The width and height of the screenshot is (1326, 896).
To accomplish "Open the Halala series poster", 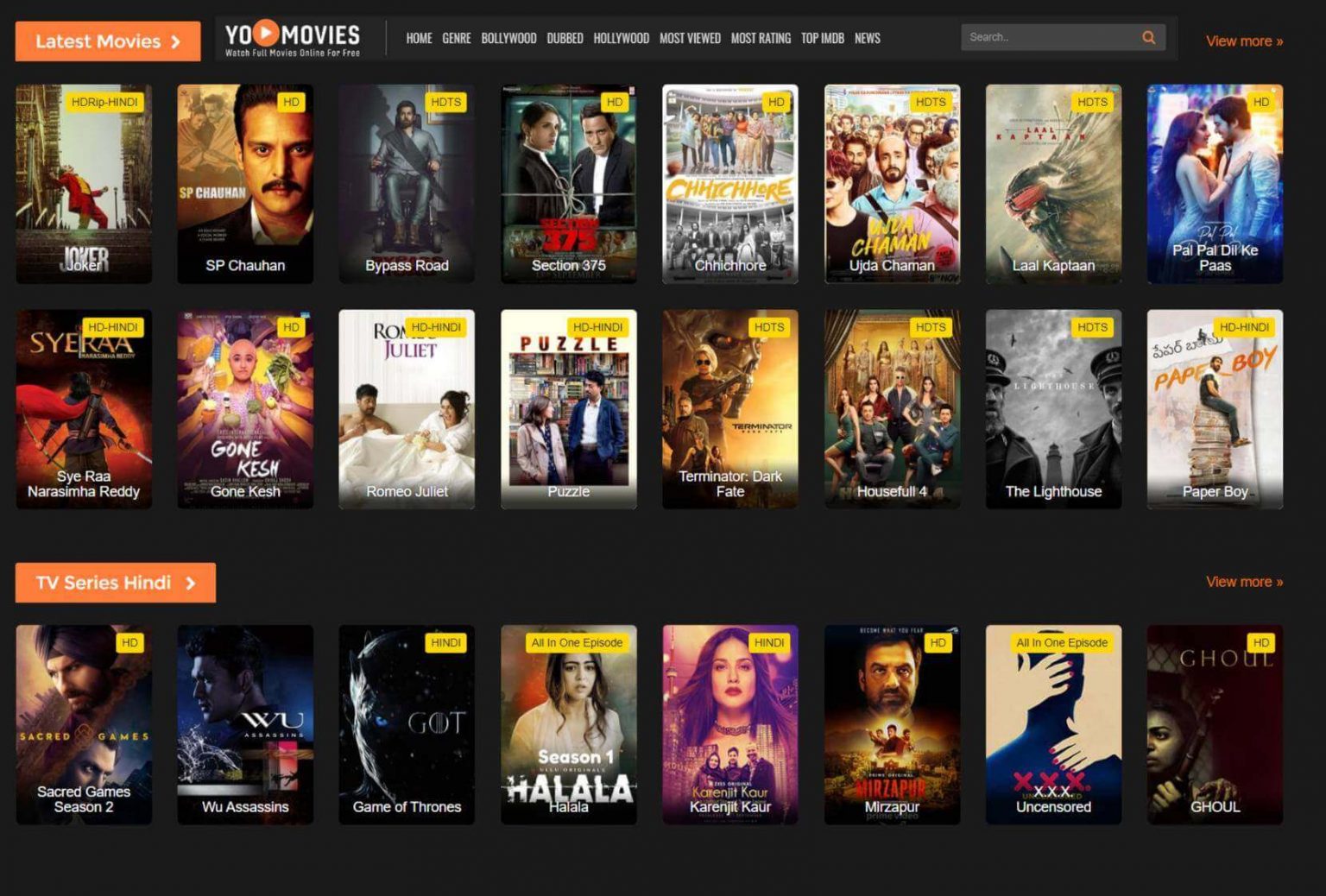I will click(x=569, y=725).
